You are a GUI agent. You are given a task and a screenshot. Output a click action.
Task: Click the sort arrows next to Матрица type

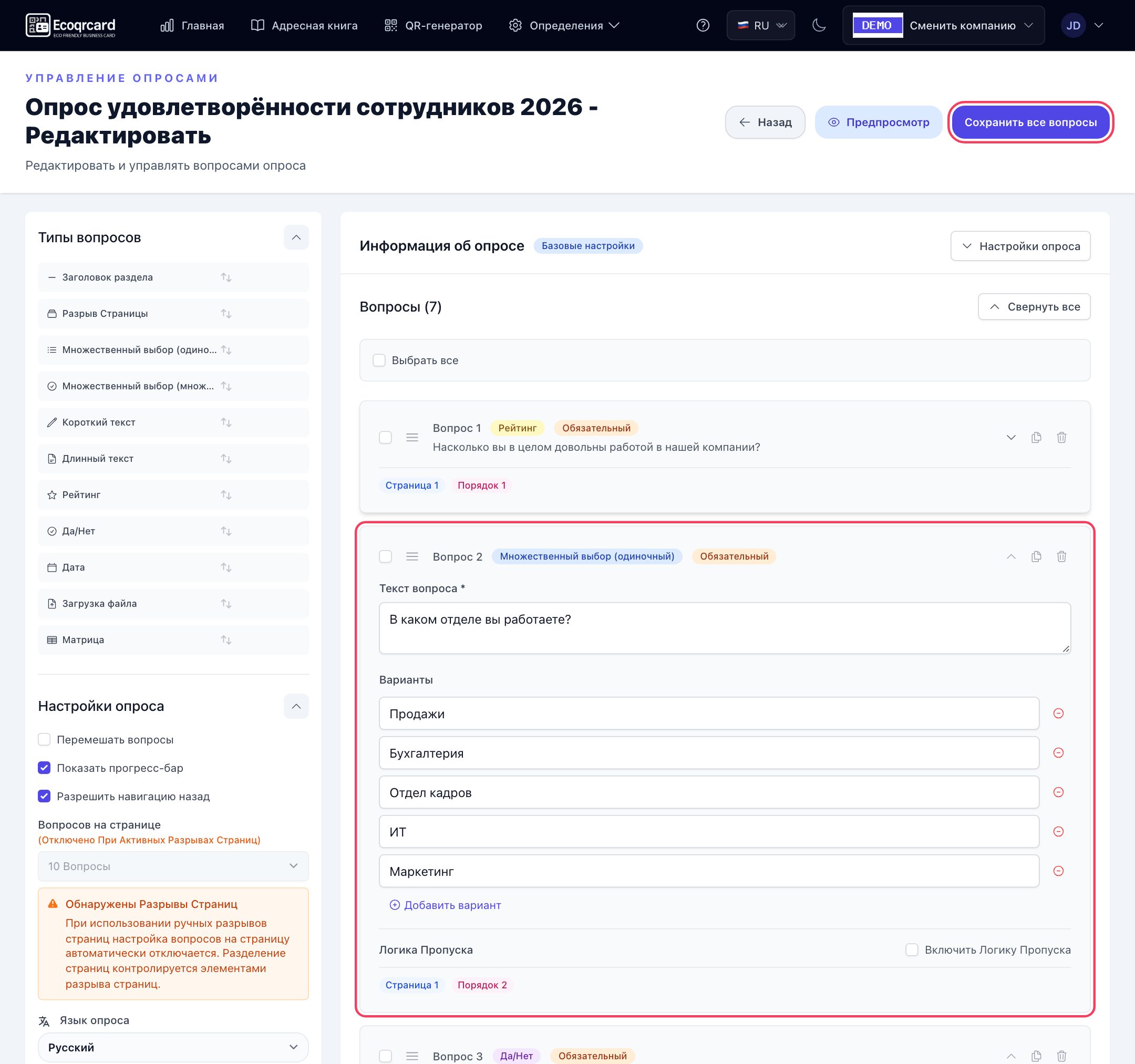click(226, 640)
